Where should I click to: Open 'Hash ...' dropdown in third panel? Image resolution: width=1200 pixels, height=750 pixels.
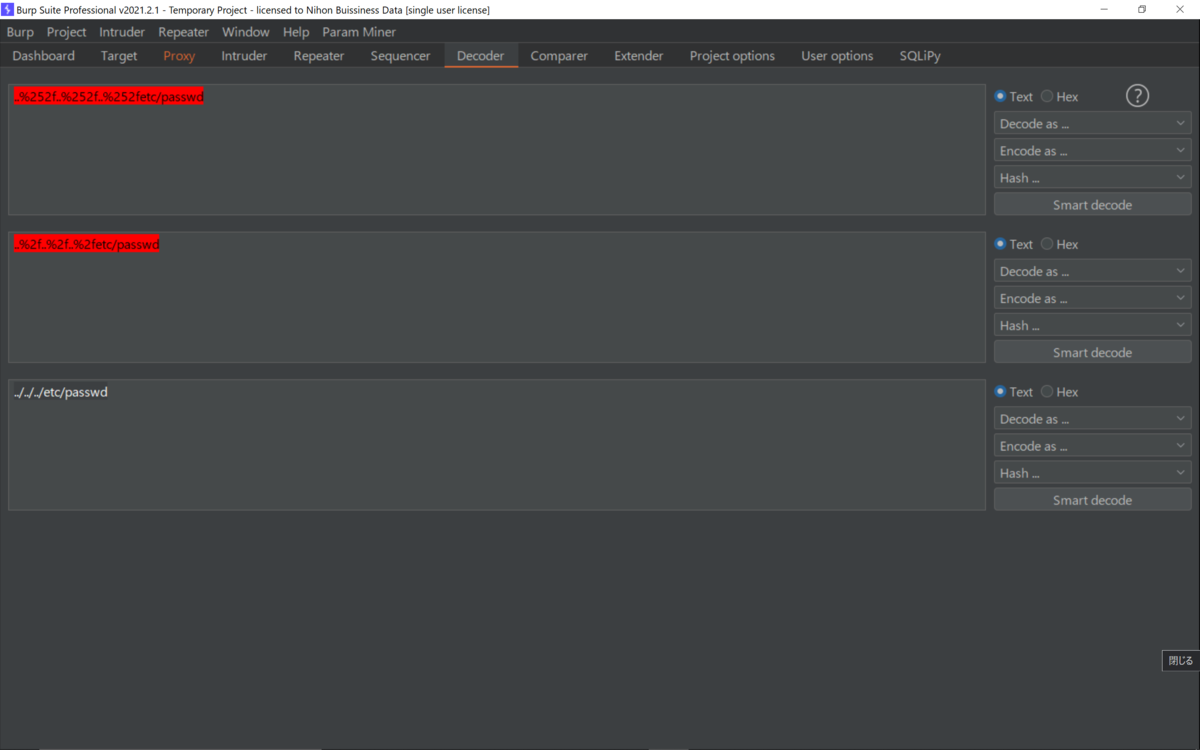[1092, 473]
